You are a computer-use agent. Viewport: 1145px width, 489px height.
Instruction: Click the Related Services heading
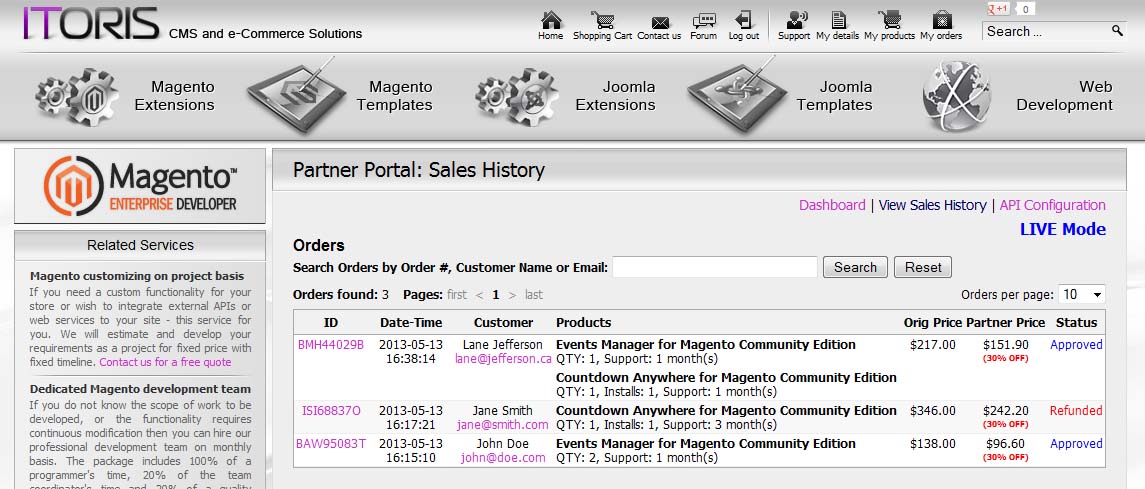click(140, 245)
